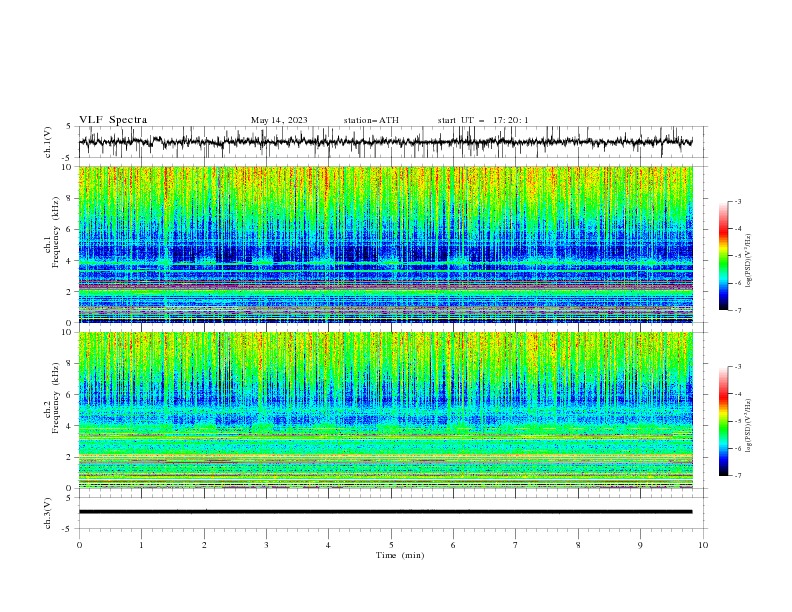Click the '5' volt tick on ch.1 waveform axis
The width and height of the screenshot is (792, 612).
point(70,127)
